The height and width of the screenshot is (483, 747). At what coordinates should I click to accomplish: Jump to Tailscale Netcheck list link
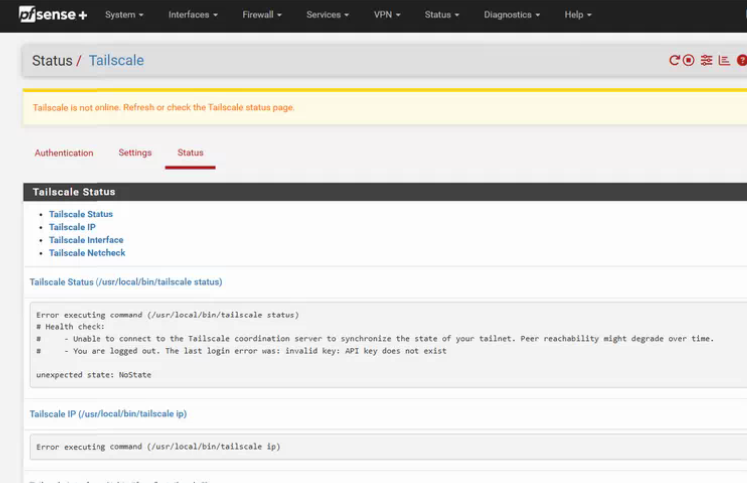tap(87, 252)
